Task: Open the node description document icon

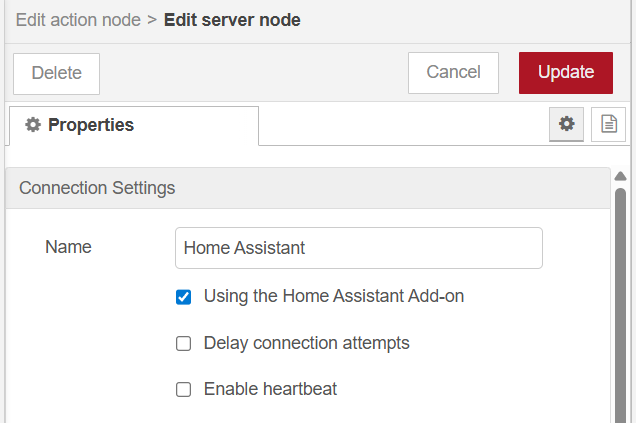Action: (x=608, y=124)
